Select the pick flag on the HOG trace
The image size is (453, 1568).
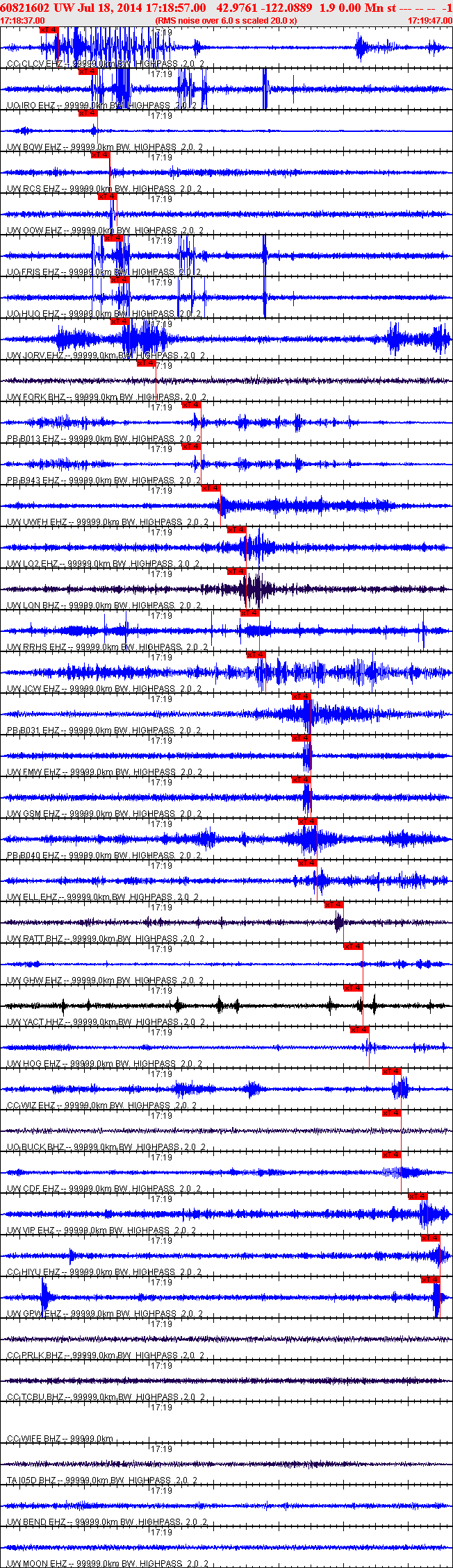360,1030
